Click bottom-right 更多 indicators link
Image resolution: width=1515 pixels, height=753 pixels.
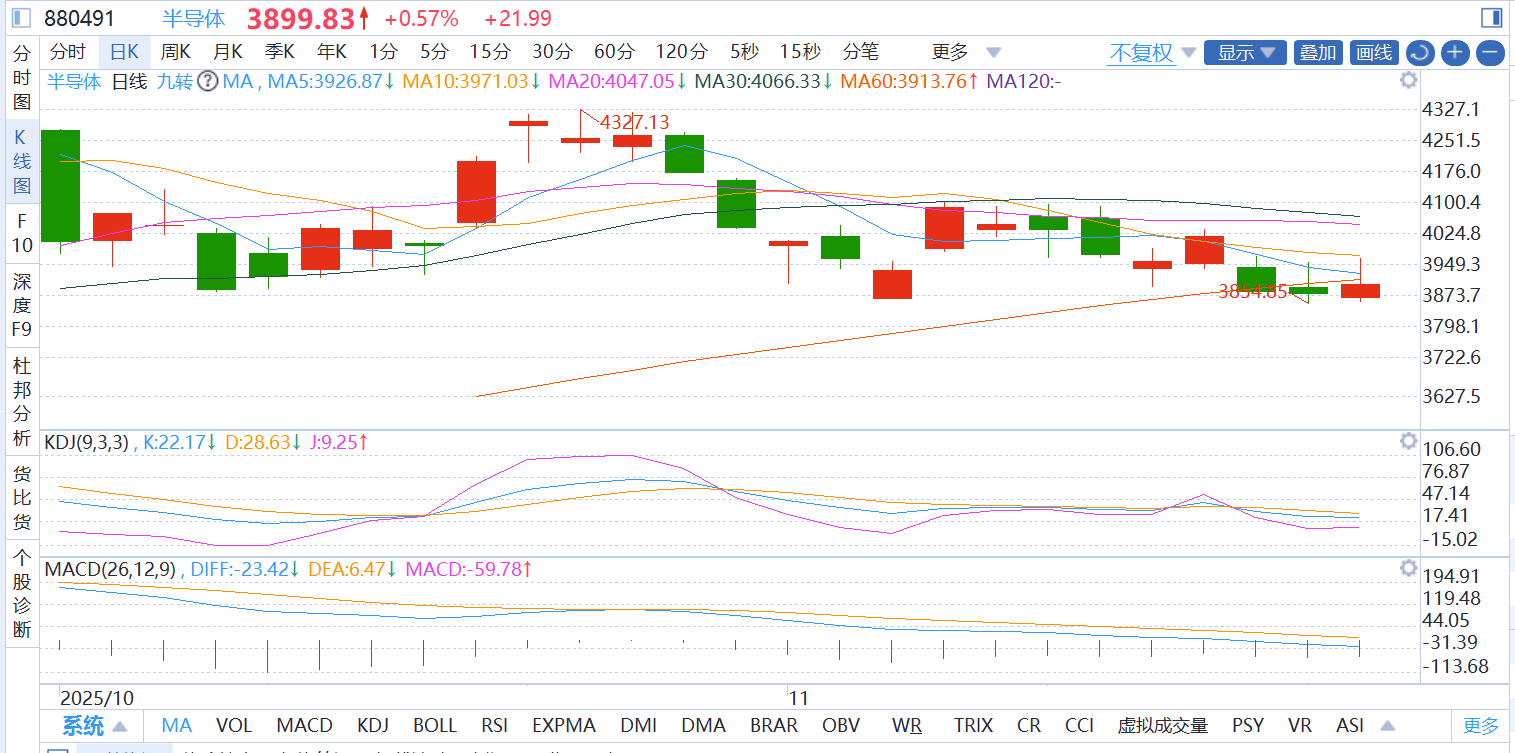(1481, 726)
